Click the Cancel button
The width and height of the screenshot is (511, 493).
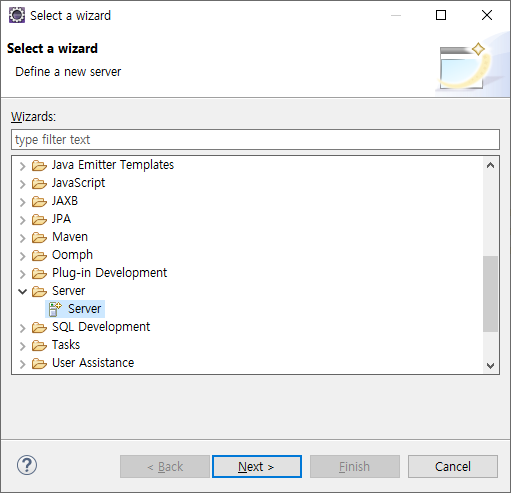(x=453, y=466)
